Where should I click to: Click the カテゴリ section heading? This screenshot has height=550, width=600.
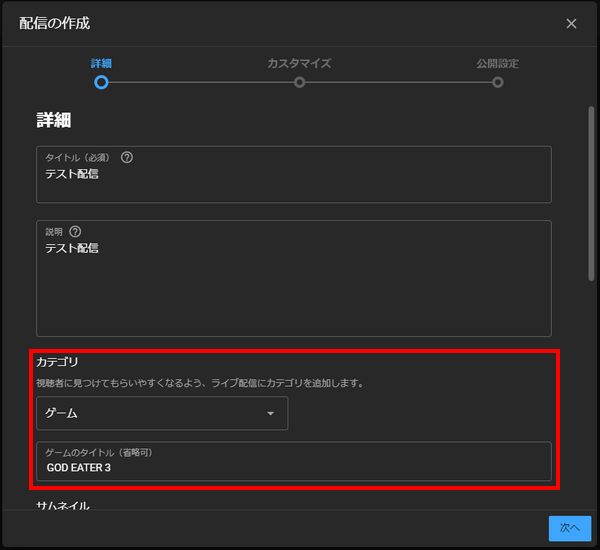tap(57, 362)
